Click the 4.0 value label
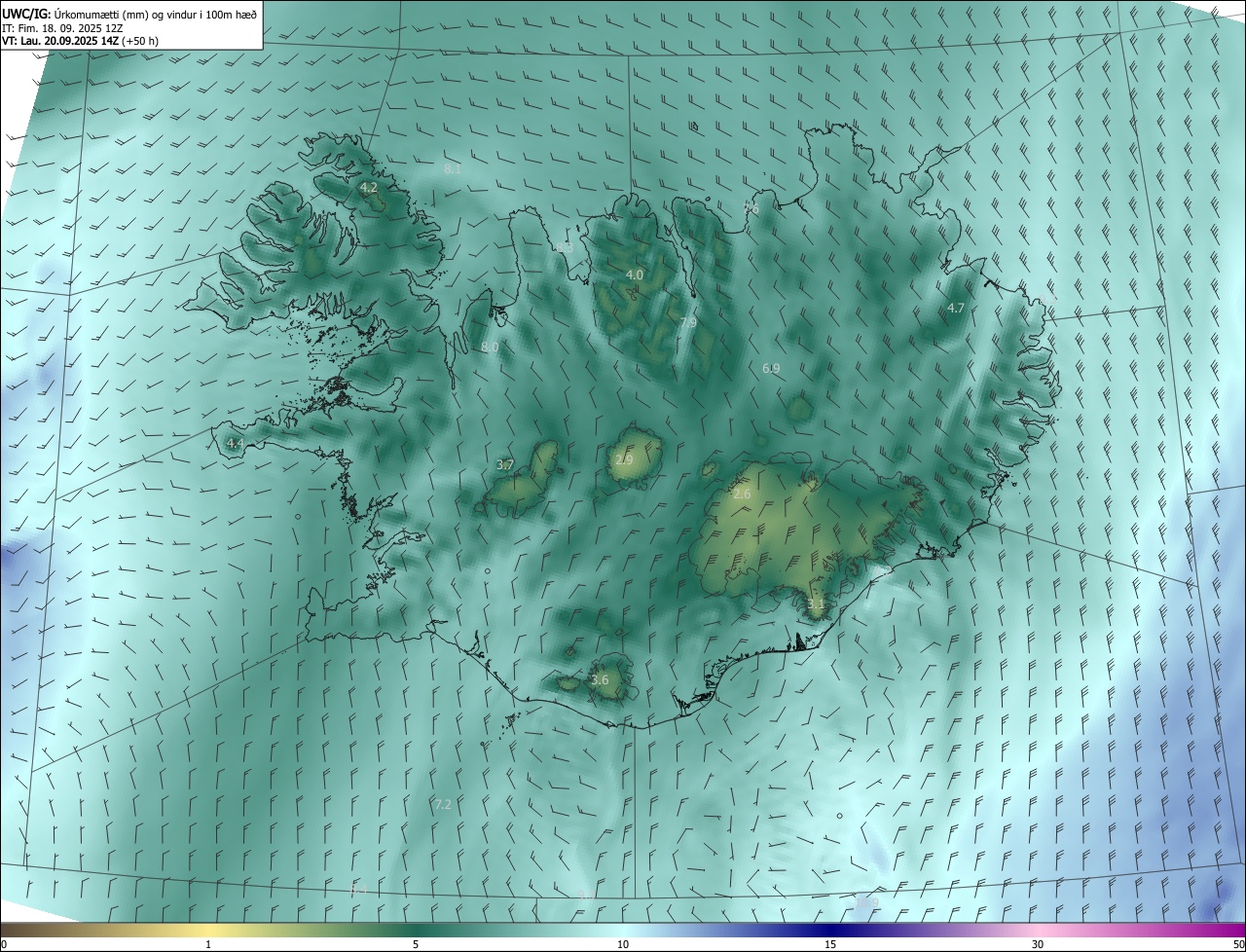The width and height of the screenshot is (1246, 952). click(635, 275)
